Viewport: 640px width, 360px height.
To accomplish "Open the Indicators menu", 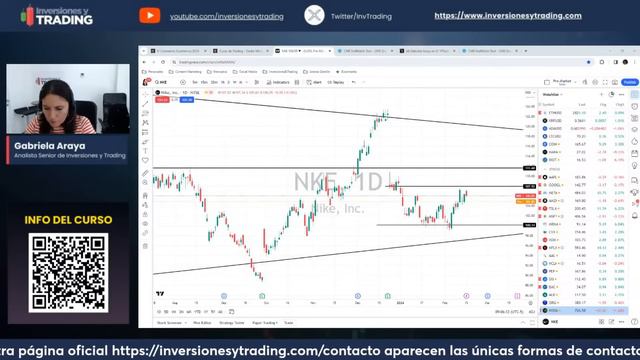I will [x=278, y=82].
